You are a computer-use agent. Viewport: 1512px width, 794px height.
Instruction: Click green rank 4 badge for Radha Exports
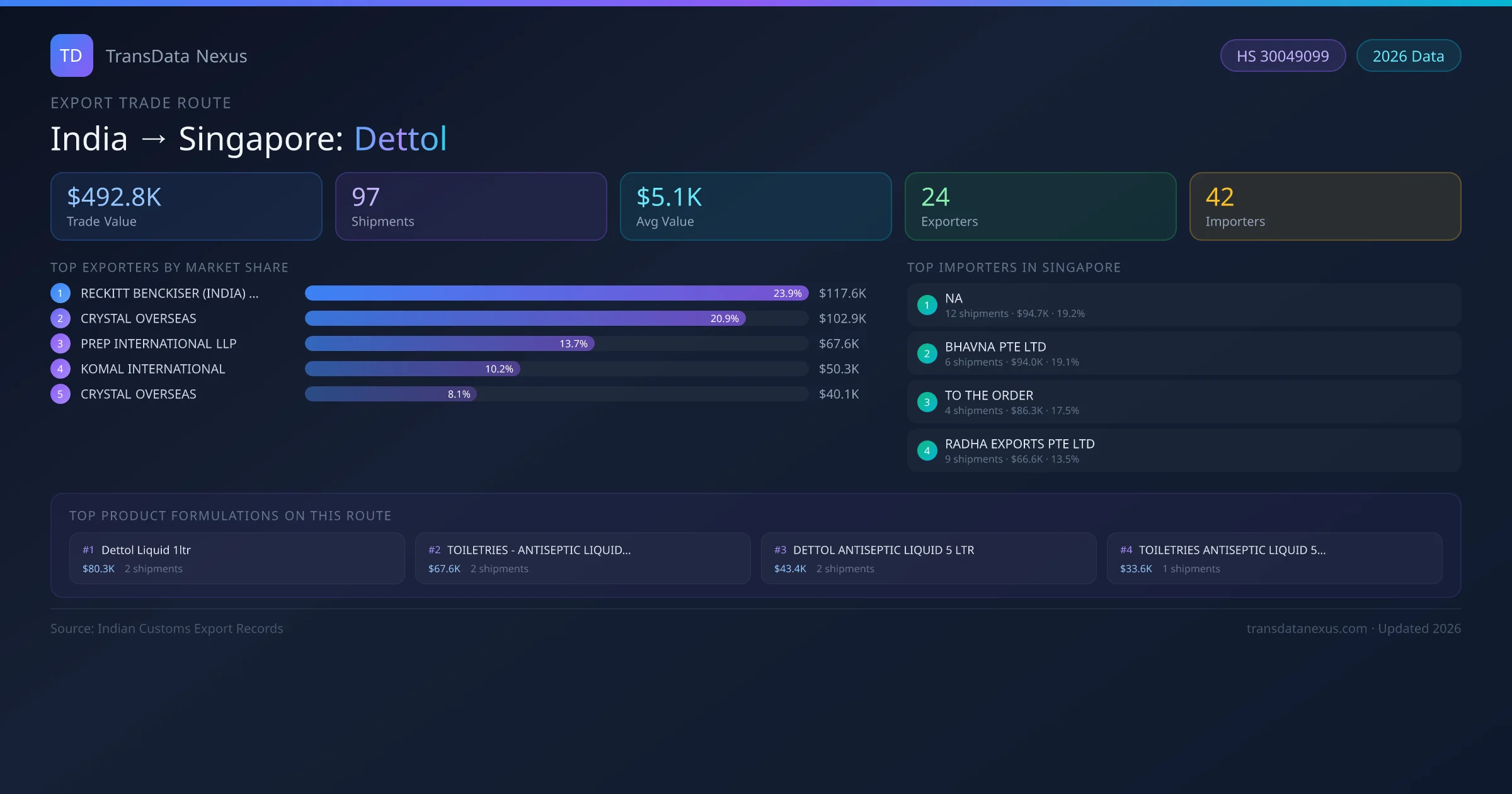tap(927, 451)
